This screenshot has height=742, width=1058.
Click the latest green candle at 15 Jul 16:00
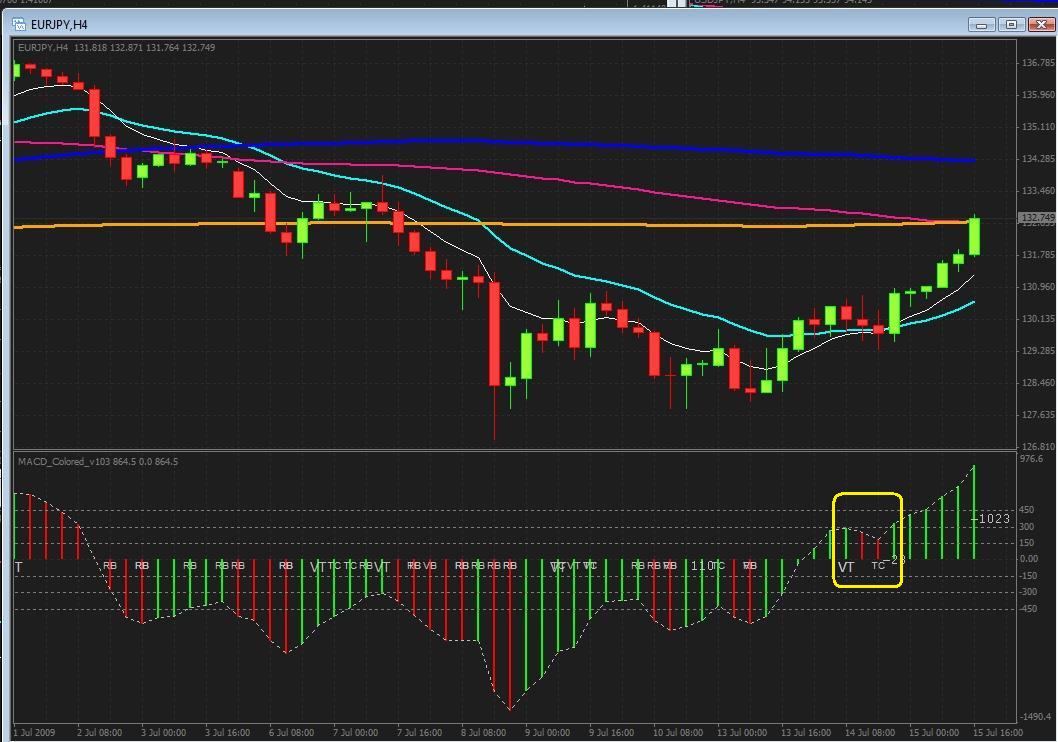click(974, 235)
